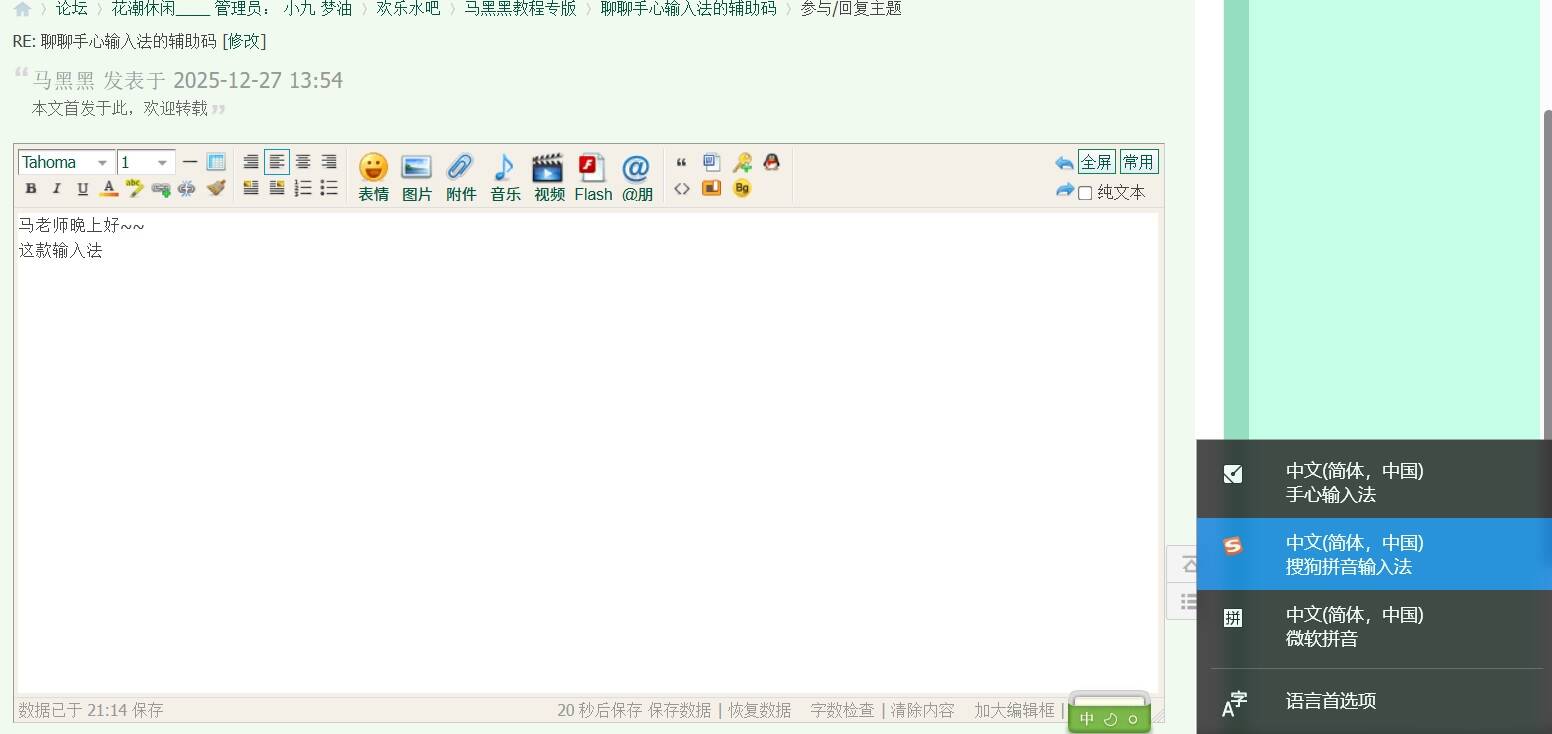The image size is (1552, 734).
Task: Enable the 纯文本 plain text checkbox
Action: [1085, 193]
